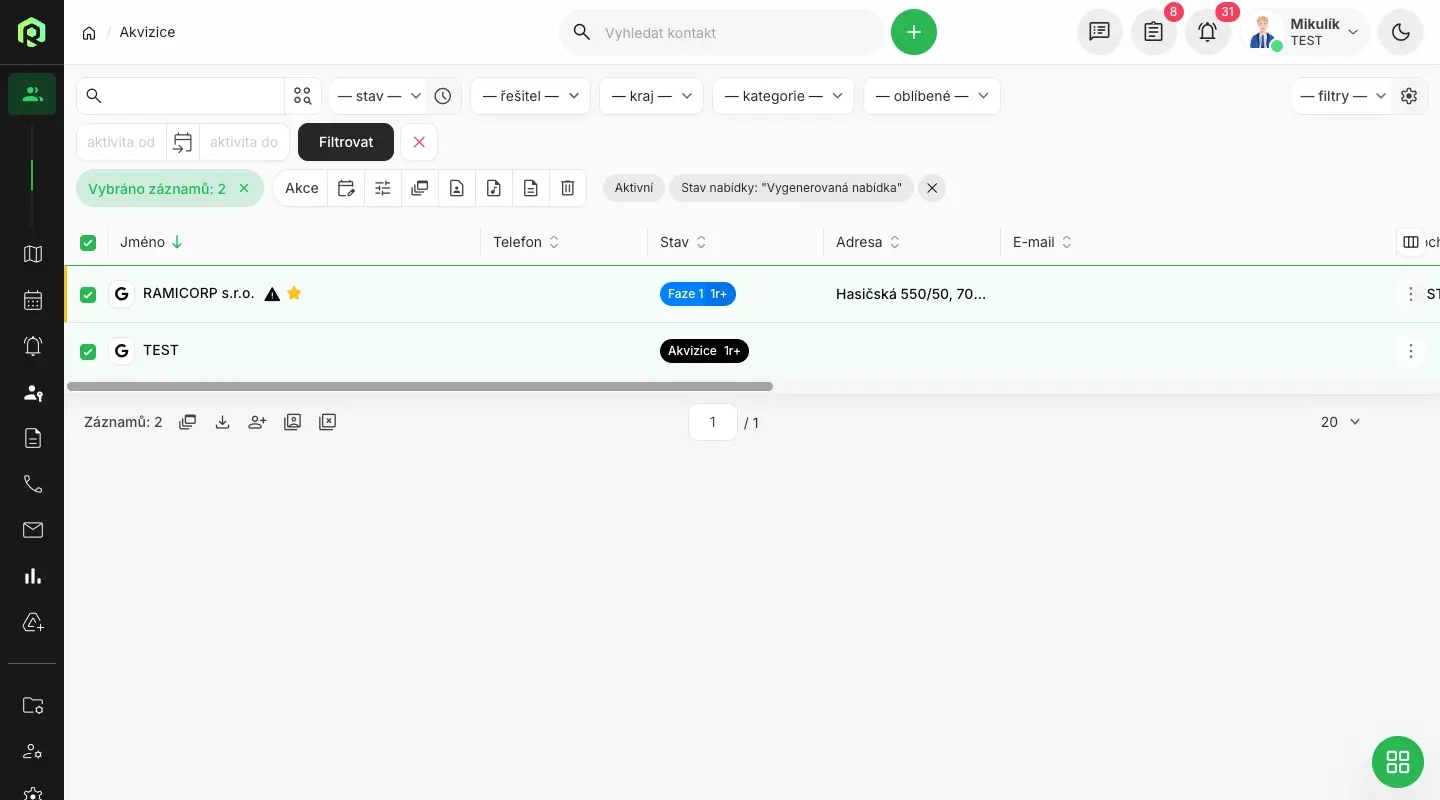Open phone calls icon in sidebar
Image resolution: width=1440 pixels, height=800 pixels.
(x=33, y=484)
